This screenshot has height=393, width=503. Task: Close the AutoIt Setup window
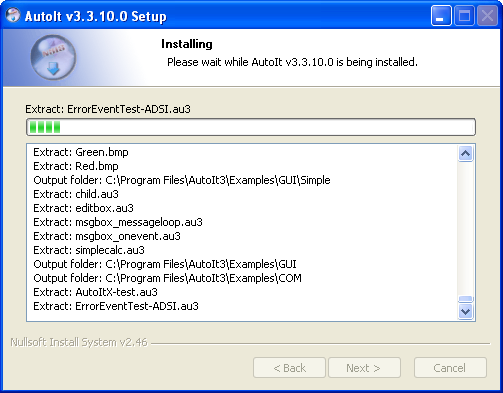tap(487, 16)
